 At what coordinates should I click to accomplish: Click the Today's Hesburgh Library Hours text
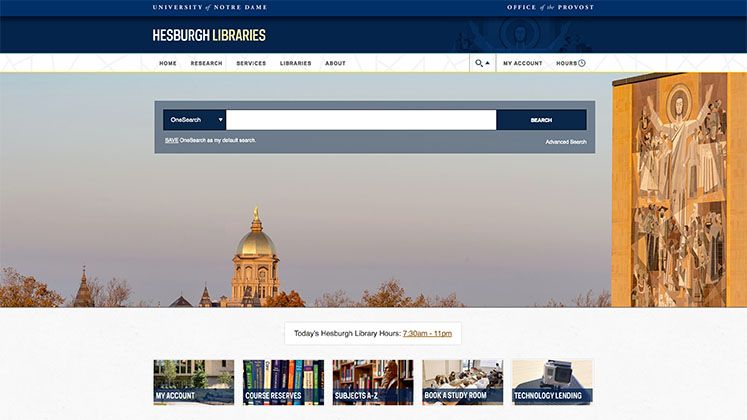pyautogui.click(x=347, y=333)
